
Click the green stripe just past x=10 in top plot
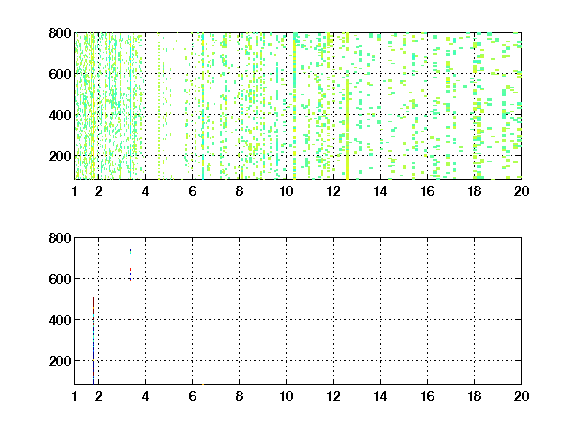click(x=294, y=106)
